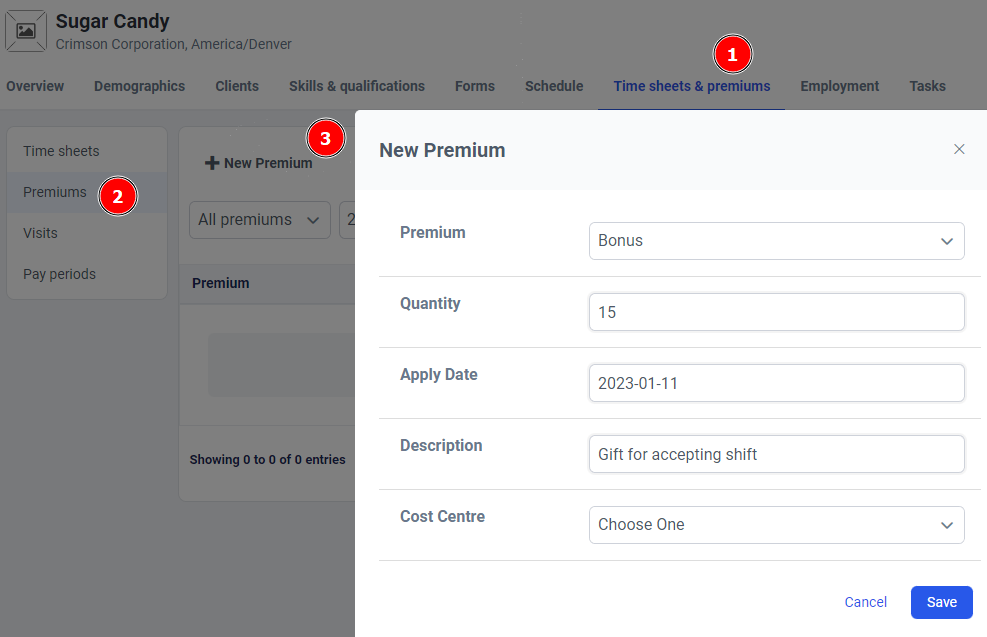This screenshot has height=637, width=987.
Task: Switch to the Overview tab
Action: [35, 86]
